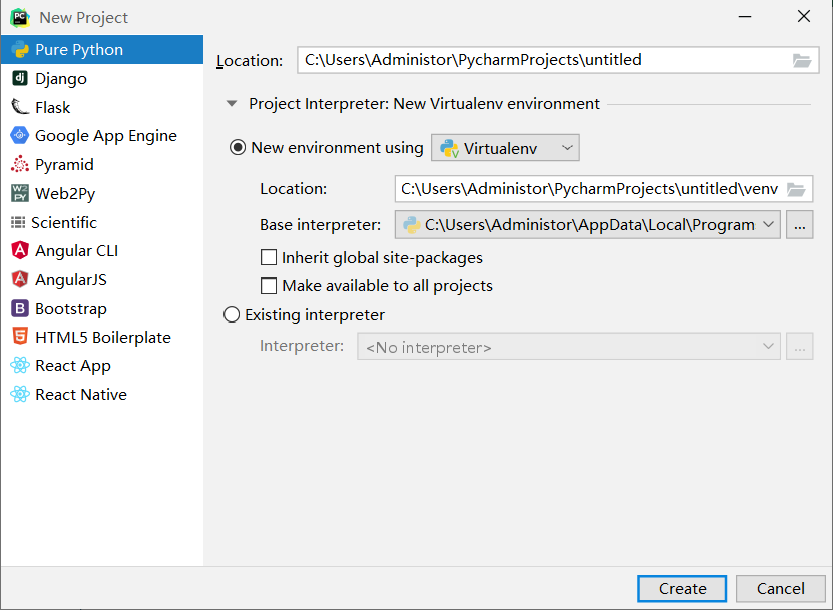This screenshot has width=833, height=610.
Task: Select Angular CLI project type label
Action: 76,250
